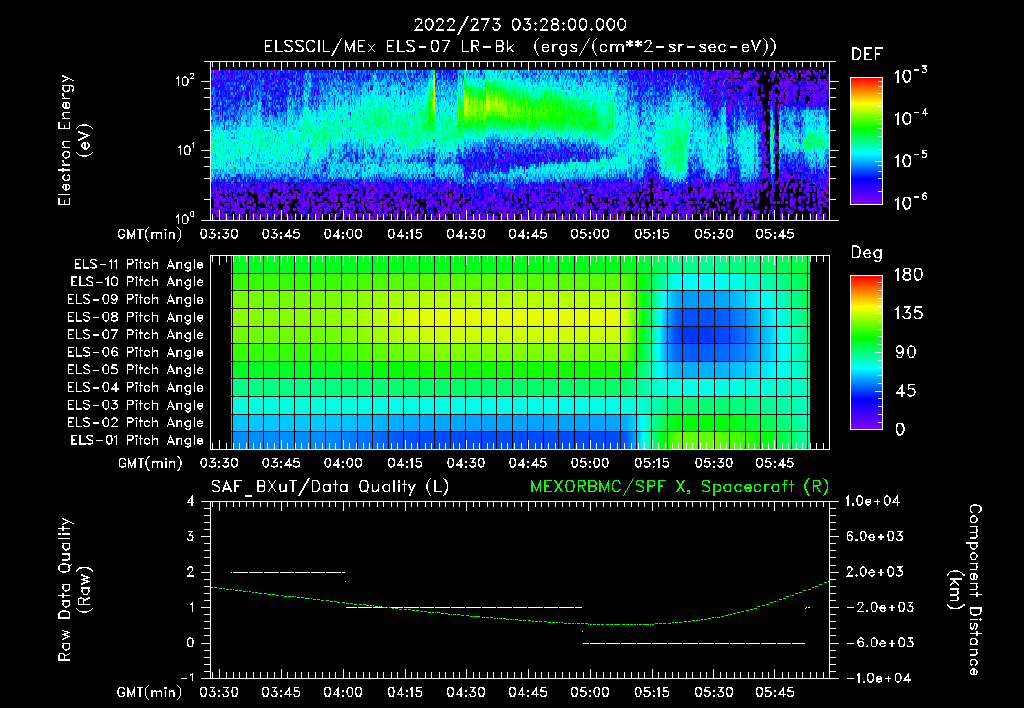Select the Component Distance (km) axis label
Image resolution: width=1024 pixels, height=708 pixels.
[x=965, y=590]
